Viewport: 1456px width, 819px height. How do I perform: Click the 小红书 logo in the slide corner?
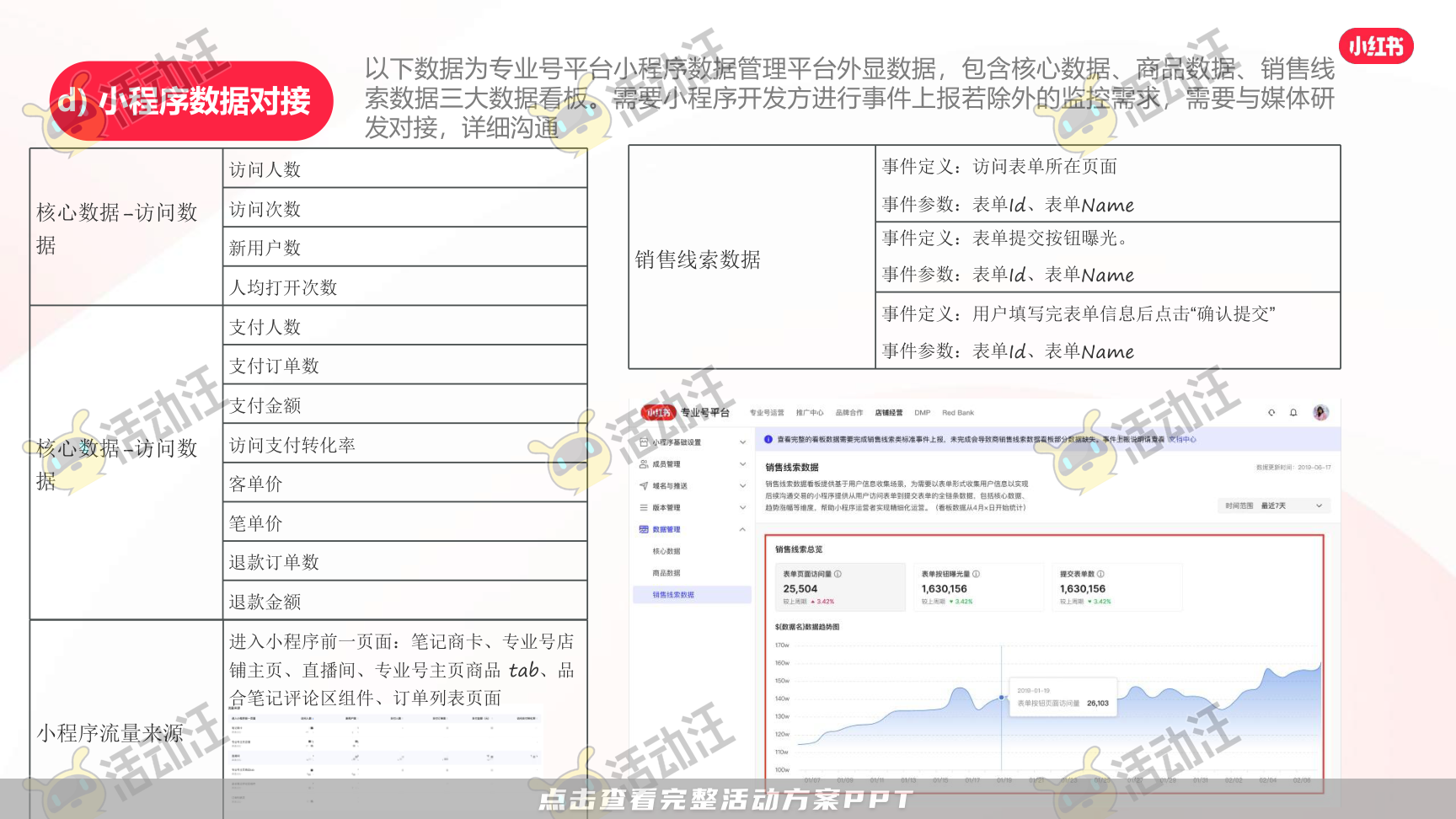point(1376,45)
